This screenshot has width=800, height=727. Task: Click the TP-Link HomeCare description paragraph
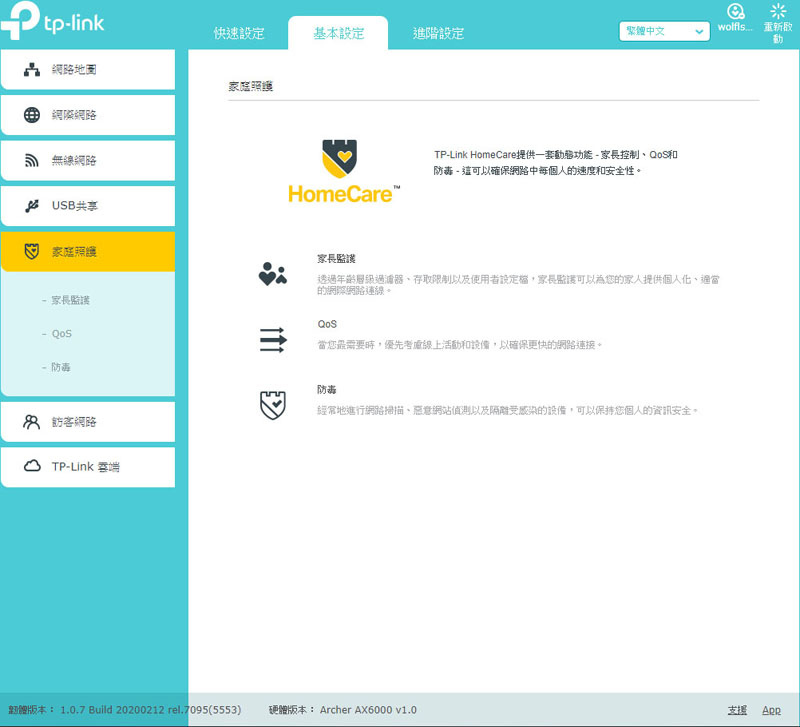click(x=556, y=162)
